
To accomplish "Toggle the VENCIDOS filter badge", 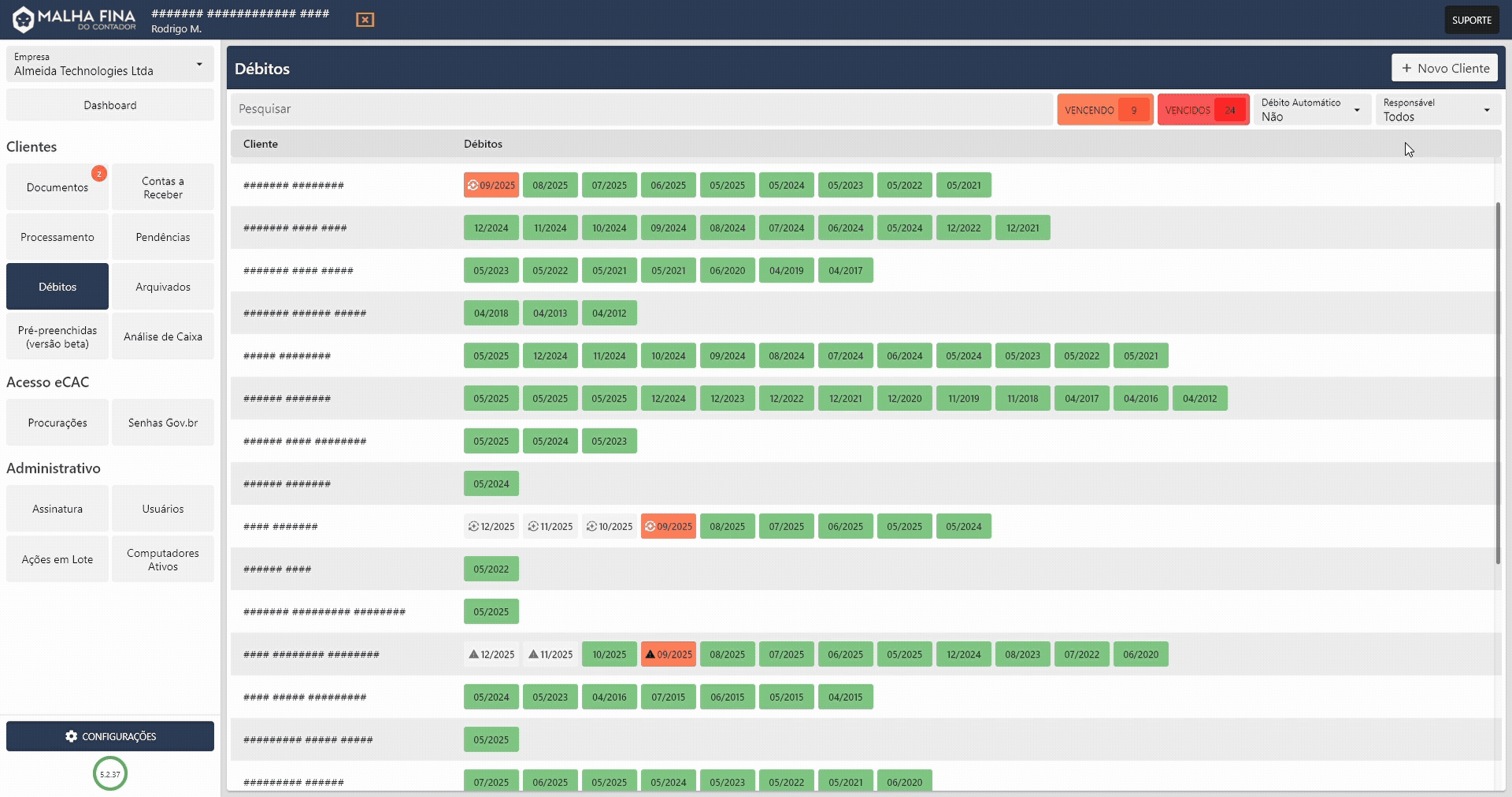I will pos(1202,109).
